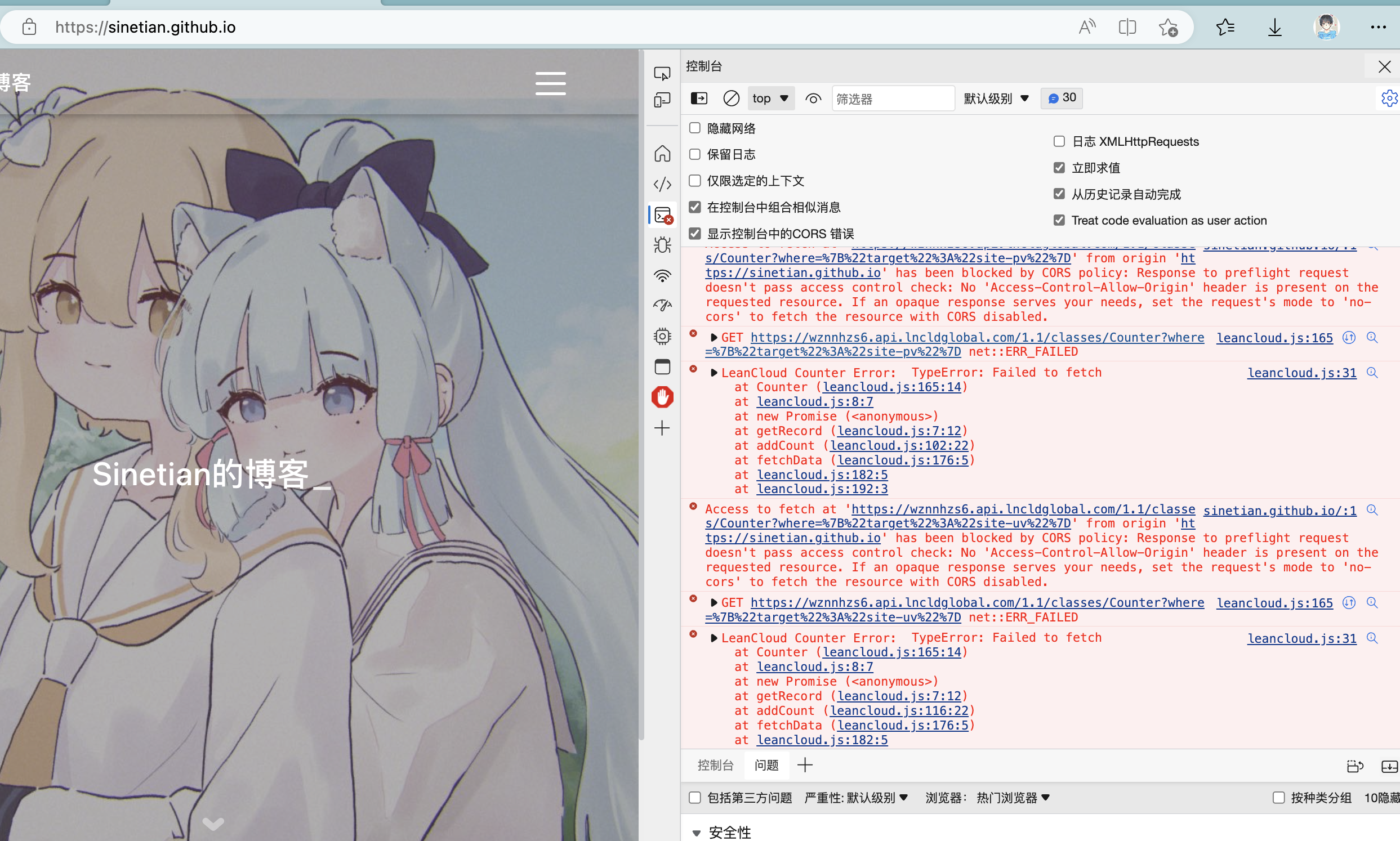Image resolution: width=1400 pixels, height=841 pixels.
Task: Add this page to favorites star icon
Action: (1168, 26)
